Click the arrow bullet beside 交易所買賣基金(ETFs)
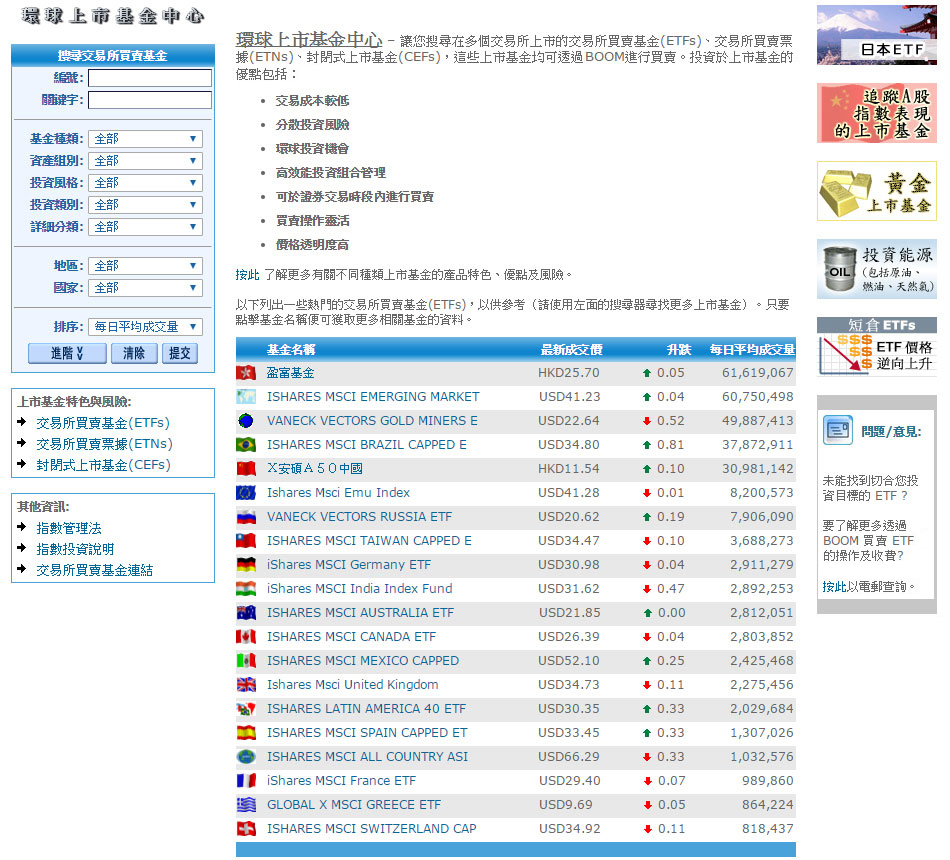The height and width of the screenshot is (860, 950). coord(22,422)
